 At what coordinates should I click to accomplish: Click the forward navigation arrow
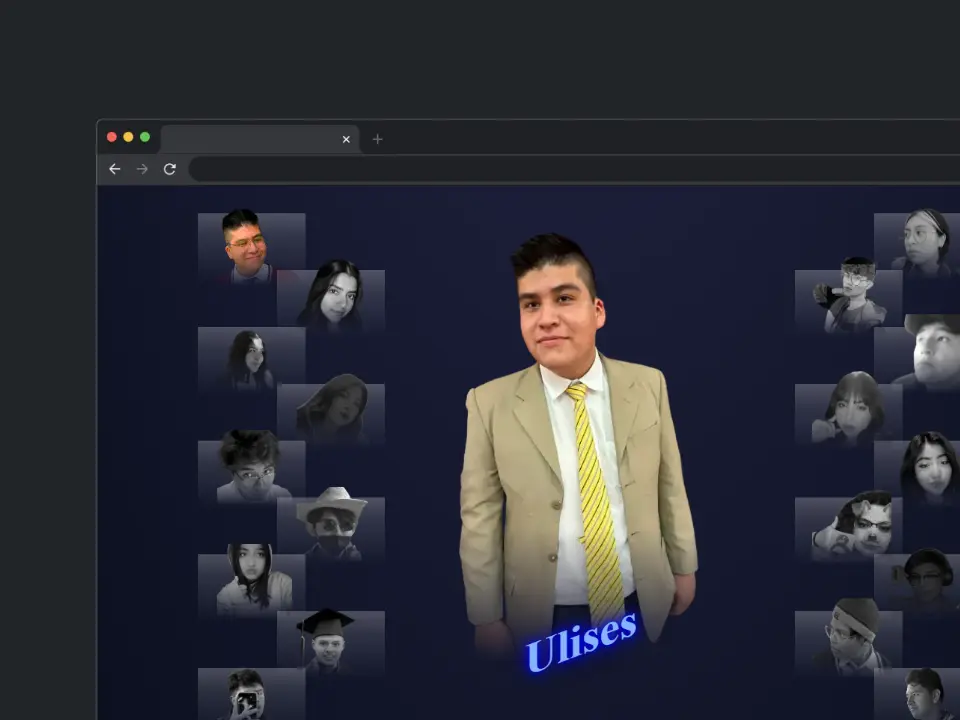[x=142, y=169]
